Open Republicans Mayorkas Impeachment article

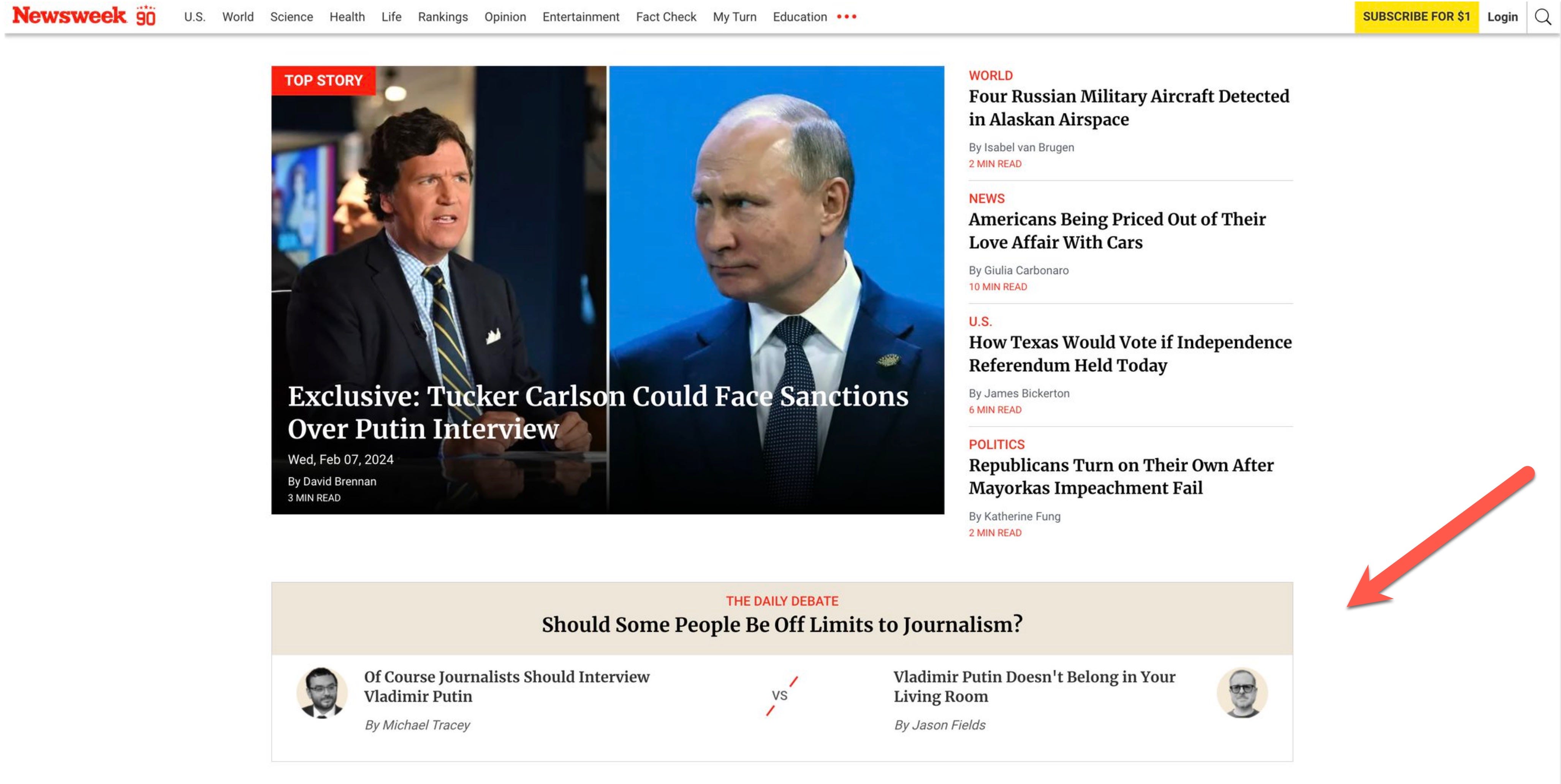pos(1121,477)
